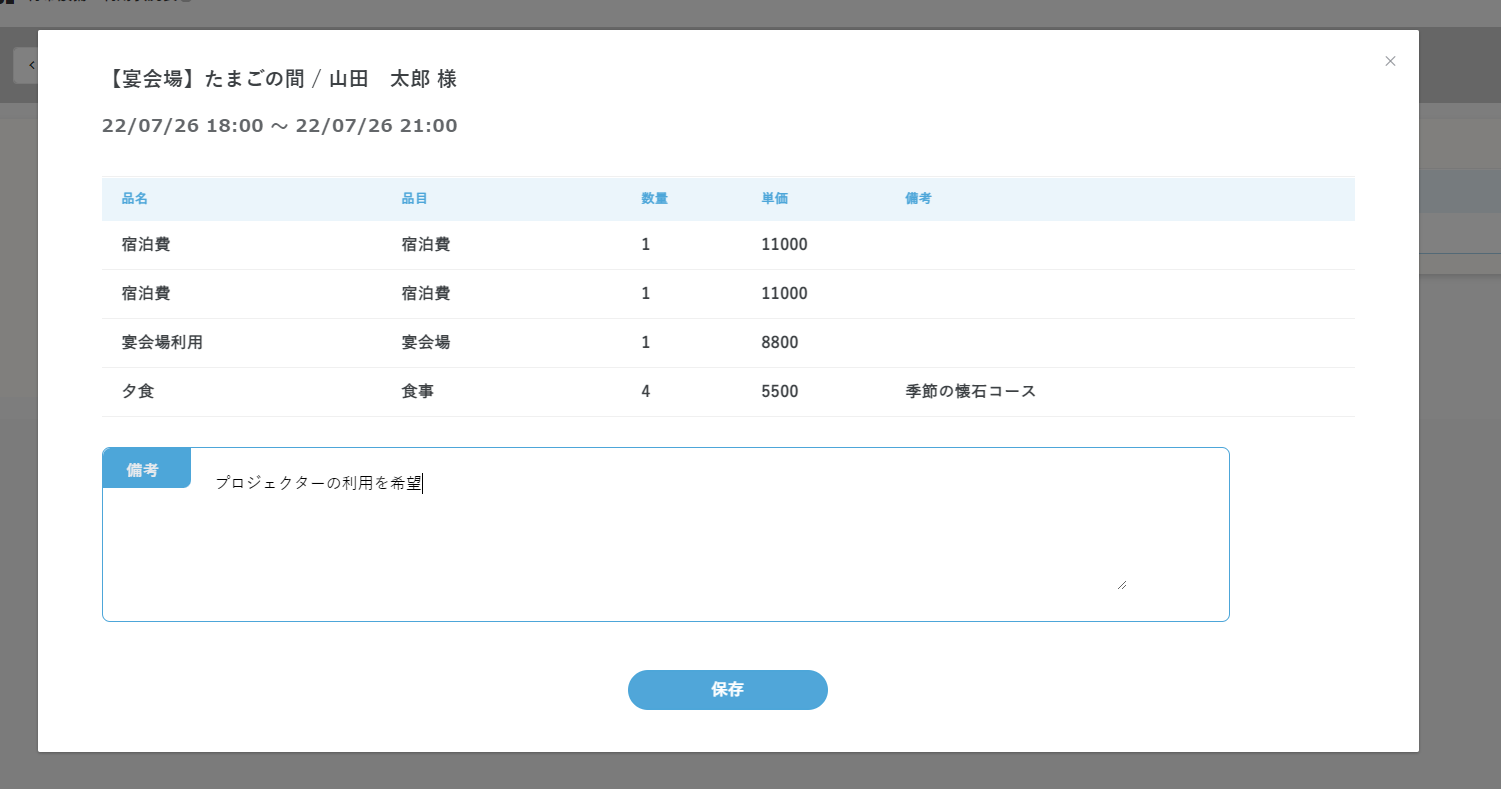Click the 数量 column header
The height and width of the screenshot is (789, 1501).
coord(654,199)
